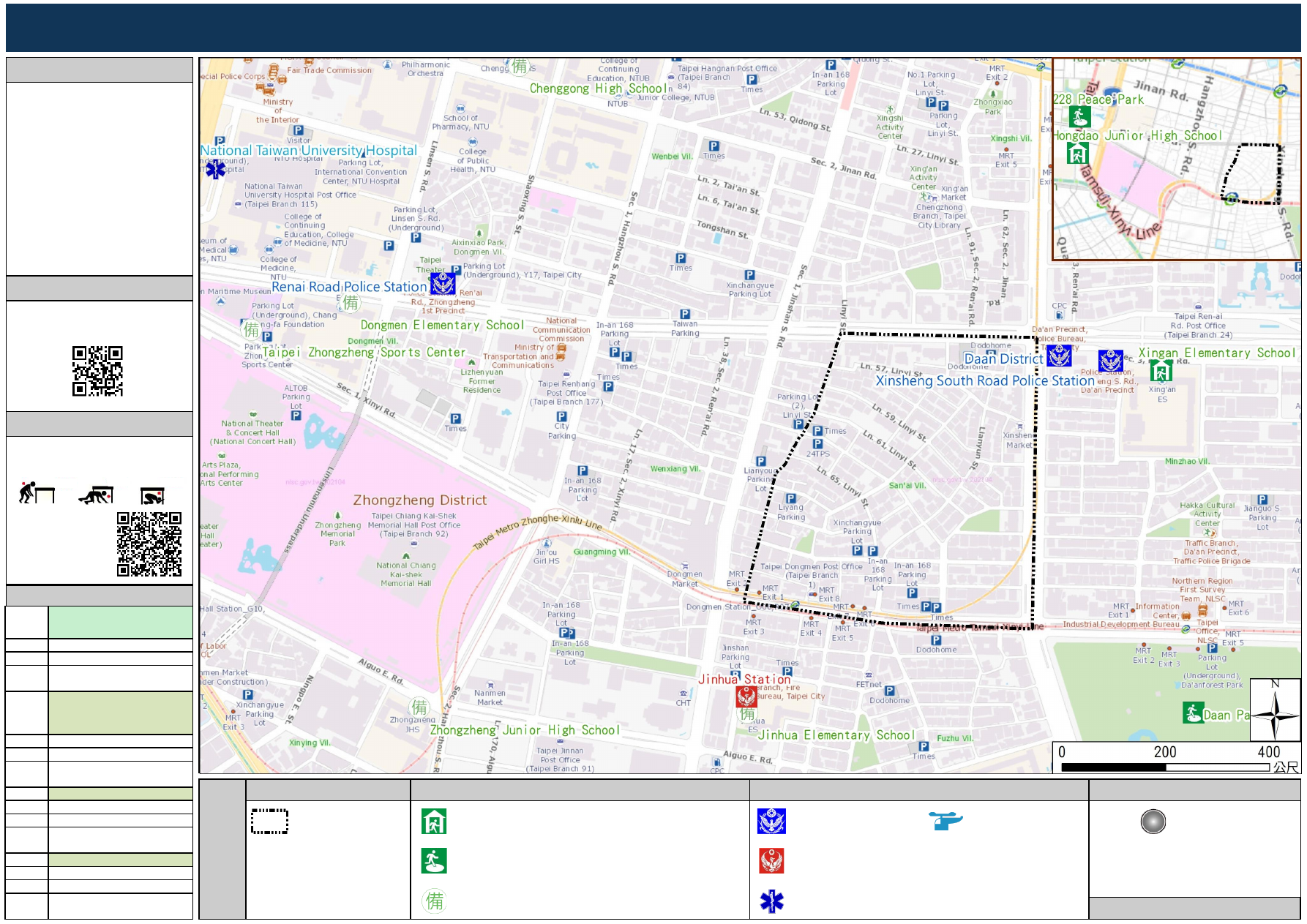Click the dark blue title banner at the top
The width and height of the screenshot is (1307, 924).
(x=653, y=28)
